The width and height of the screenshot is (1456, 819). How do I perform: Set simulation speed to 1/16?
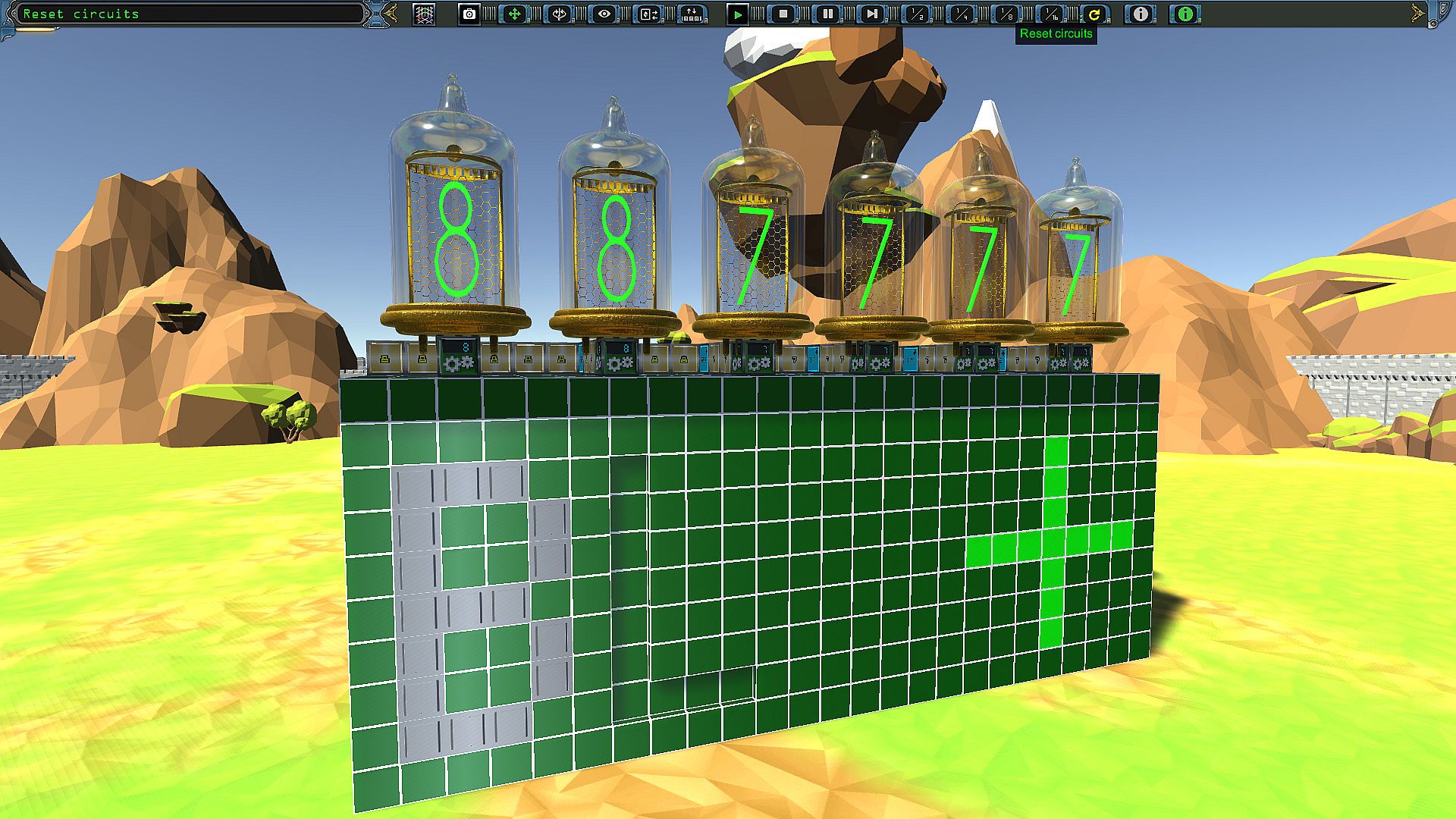coord(1051,14)
